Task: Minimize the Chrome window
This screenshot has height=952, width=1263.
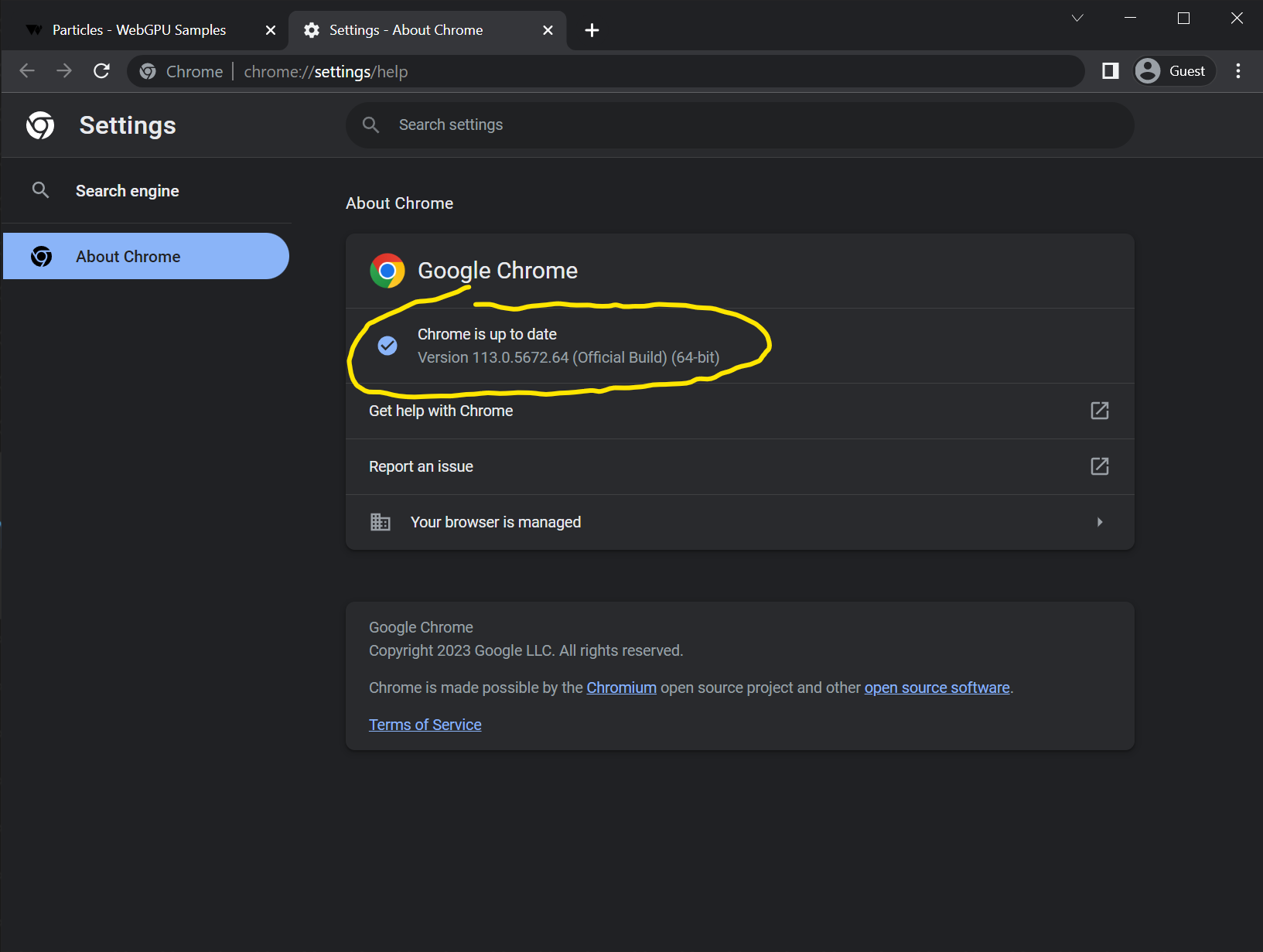Action: [x=1131, y=18]
